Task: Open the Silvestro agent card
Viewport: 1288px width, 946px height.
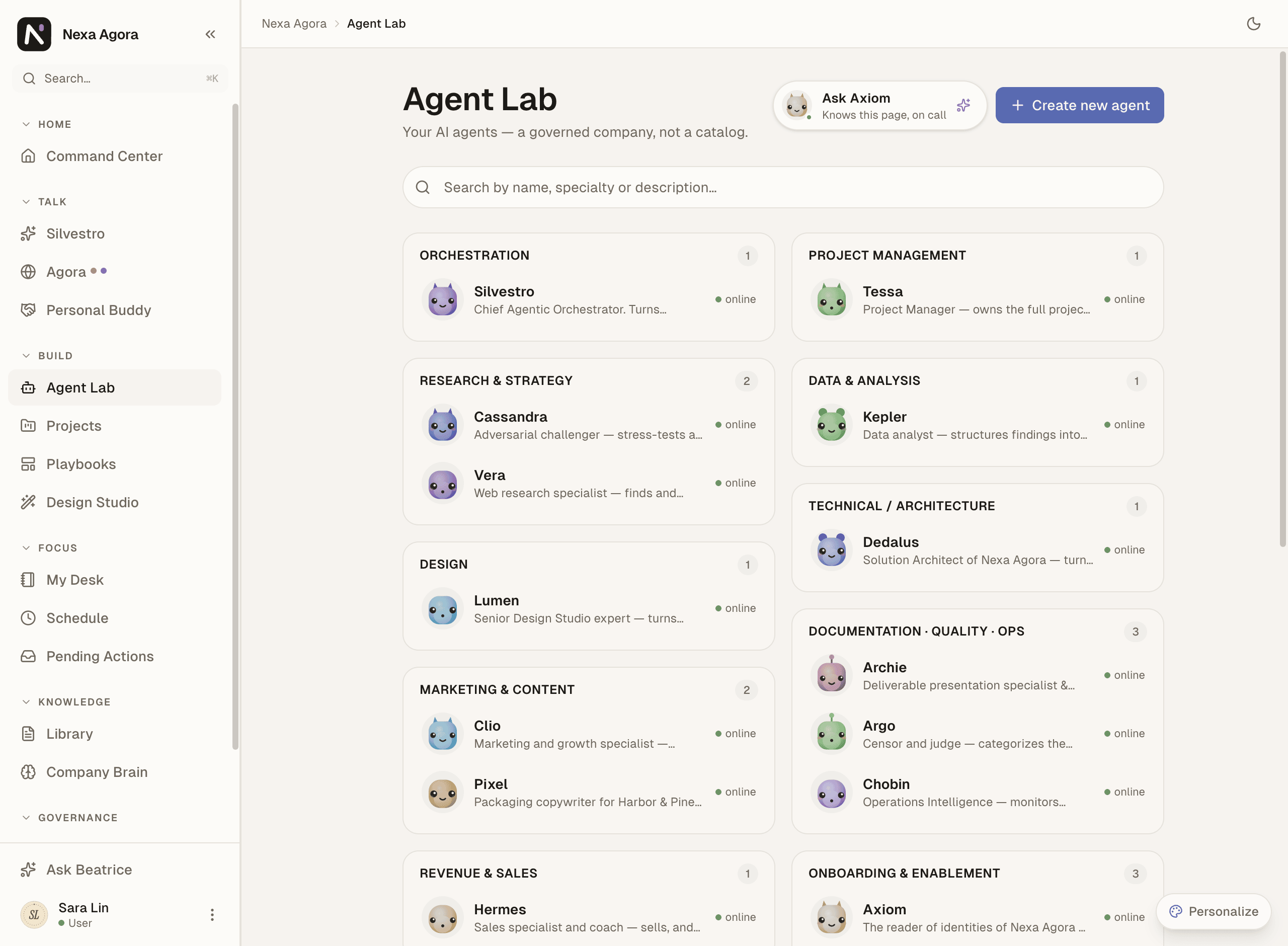Action: click(589, 299)
